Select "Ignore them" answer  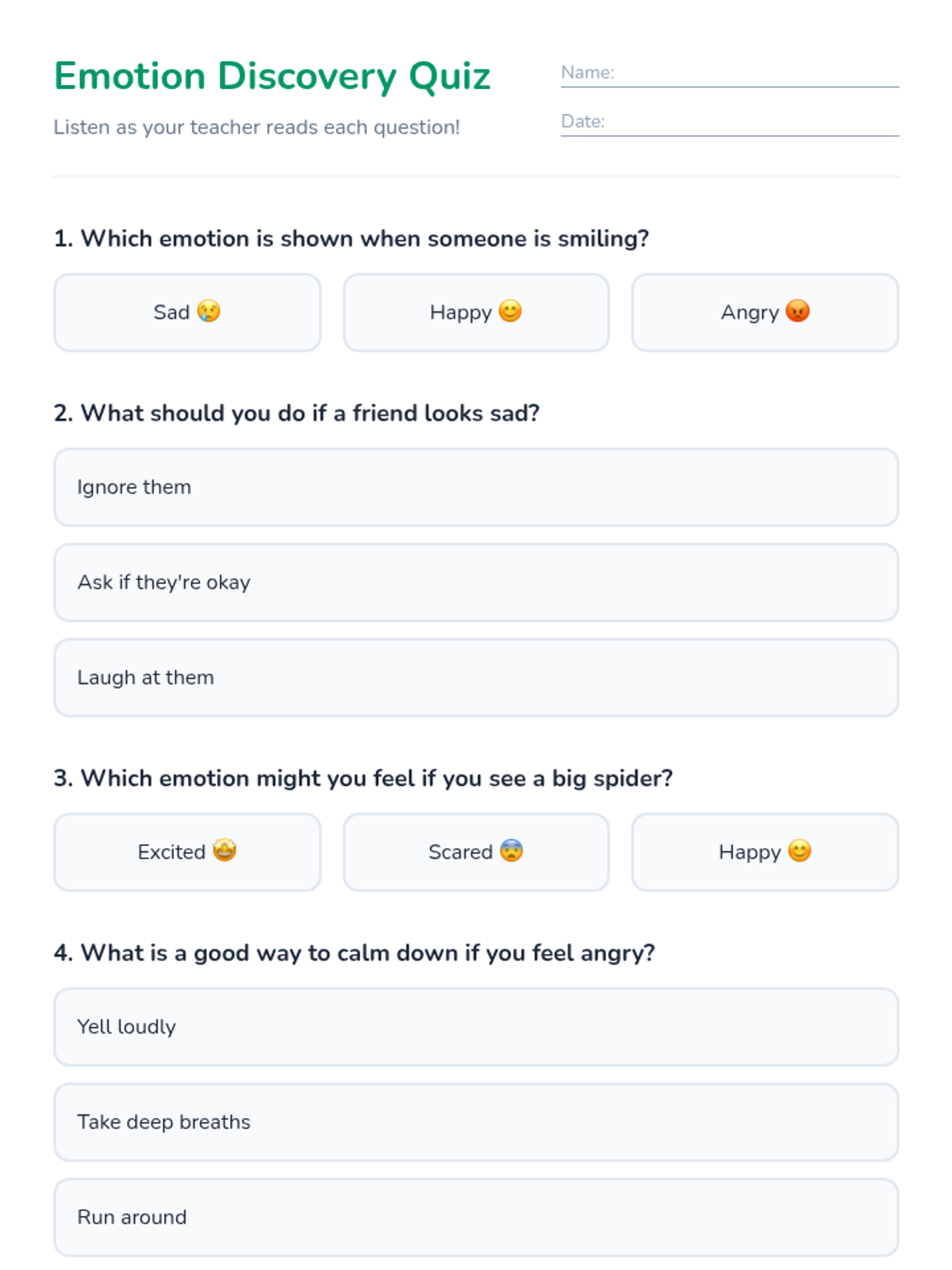[x=476, y=487]
